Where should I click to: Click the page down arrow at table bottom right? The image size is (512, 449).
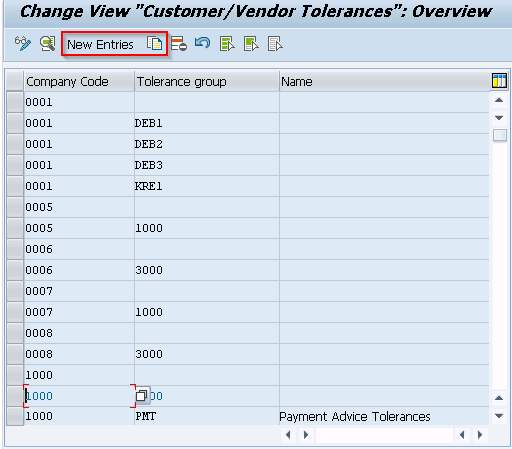coord(499,416)
